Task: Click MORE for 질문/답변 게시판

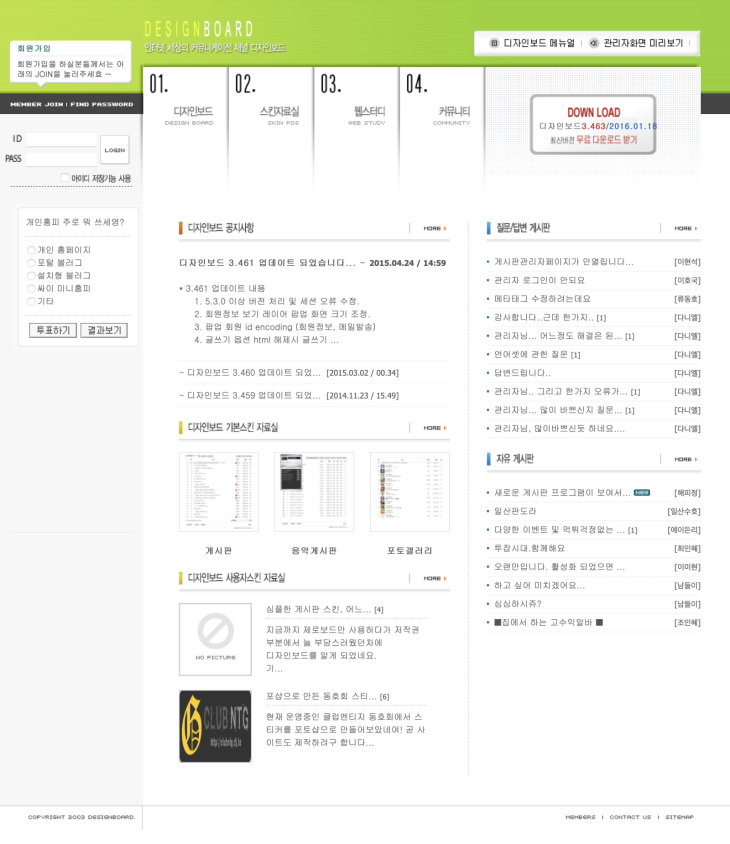Action: (686, 229)
